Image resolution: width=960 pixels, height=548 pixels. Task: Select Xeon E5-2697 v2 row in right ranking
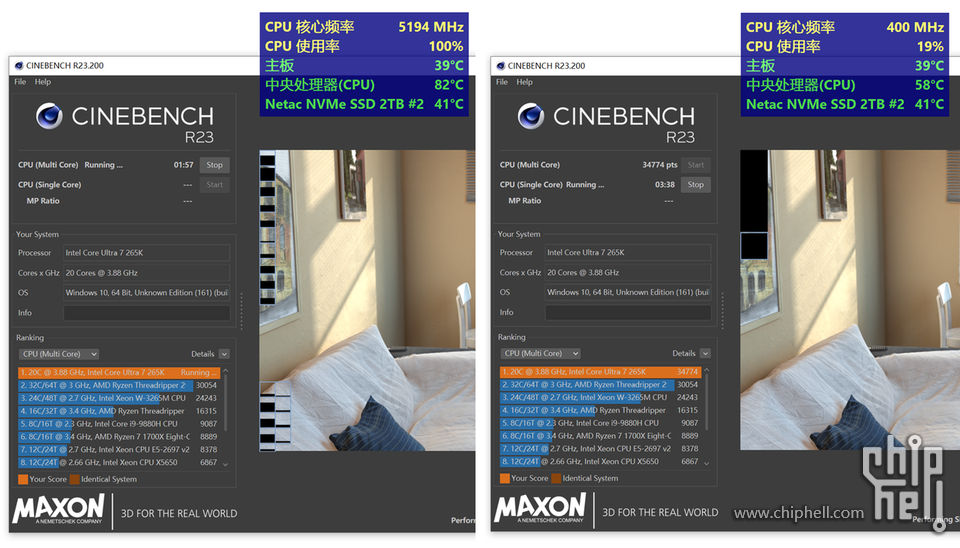tap(600, 449)
